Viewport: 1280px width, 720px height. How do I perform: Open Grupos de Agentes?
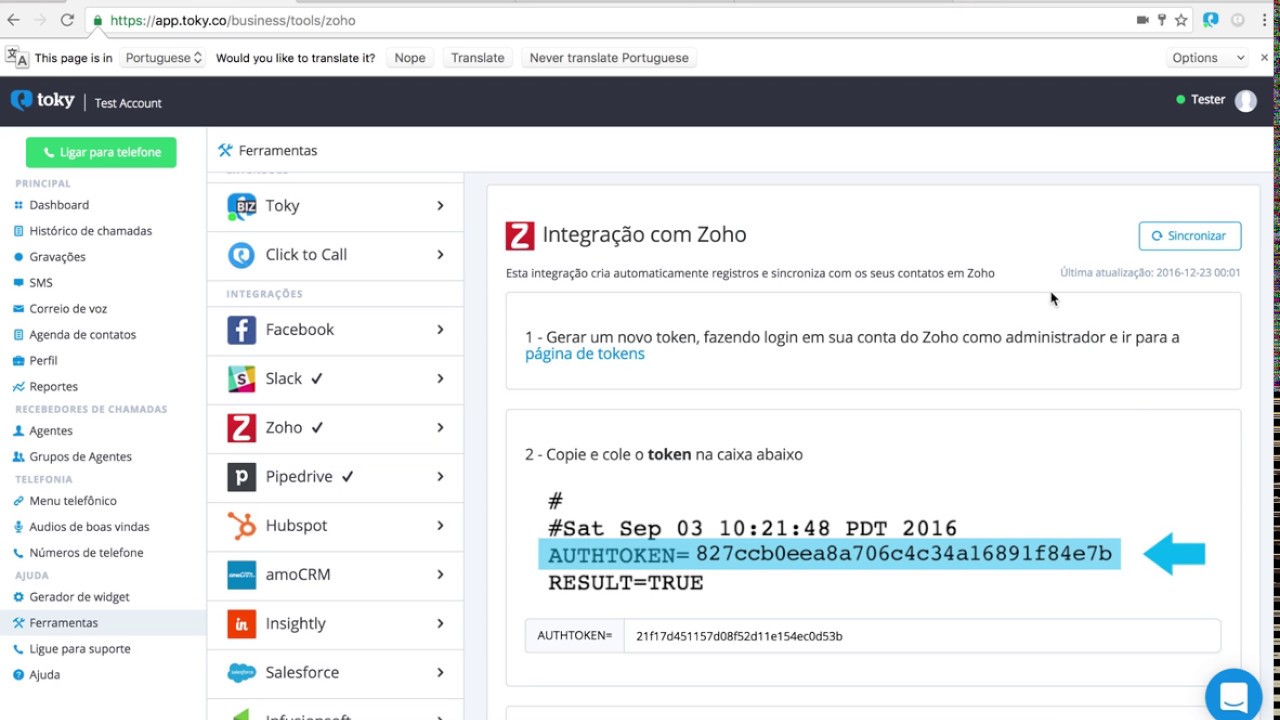pyautogui.click(x=80, y=457)
